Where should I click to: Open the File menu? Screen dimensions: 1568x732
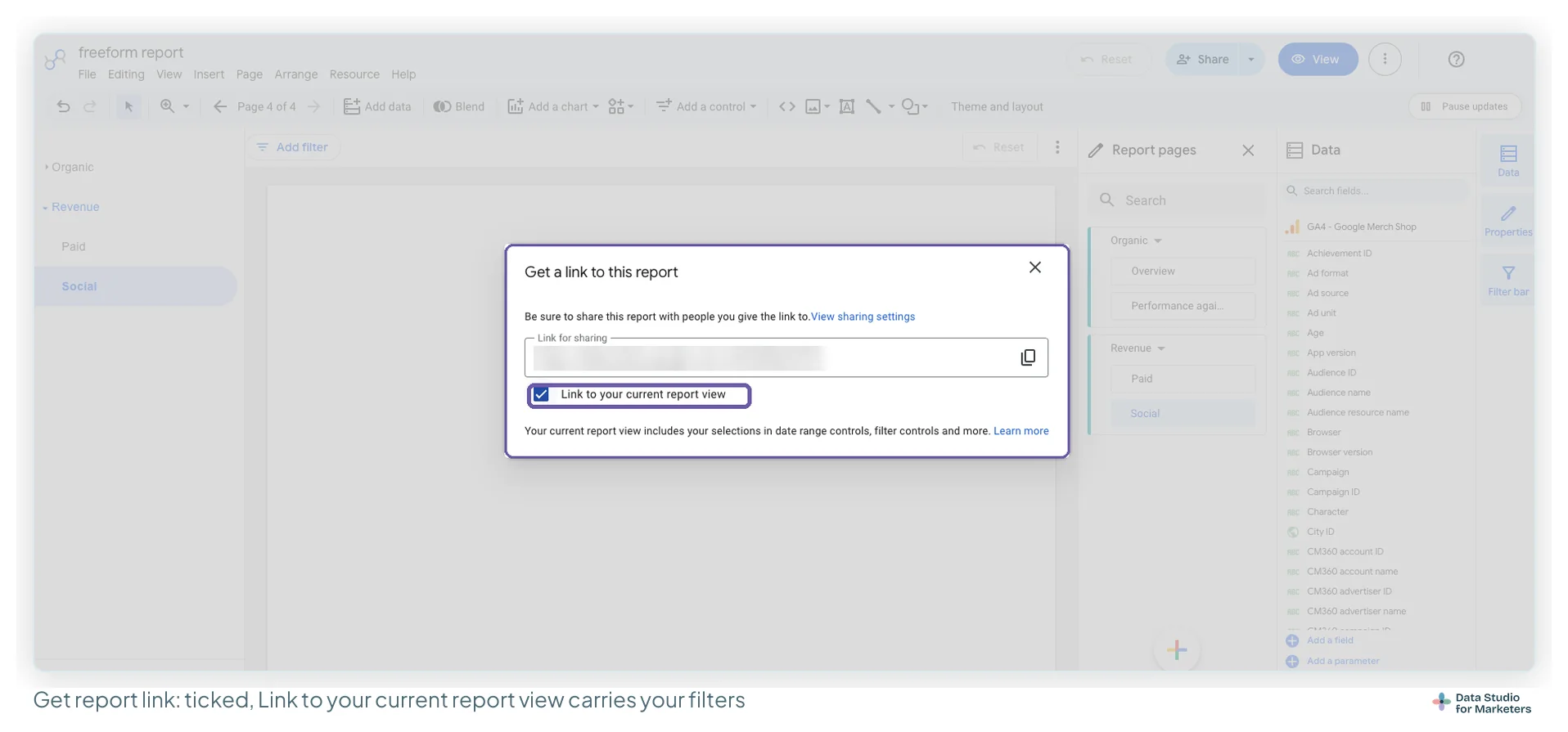pyautogui.click(x=87, y=74)
